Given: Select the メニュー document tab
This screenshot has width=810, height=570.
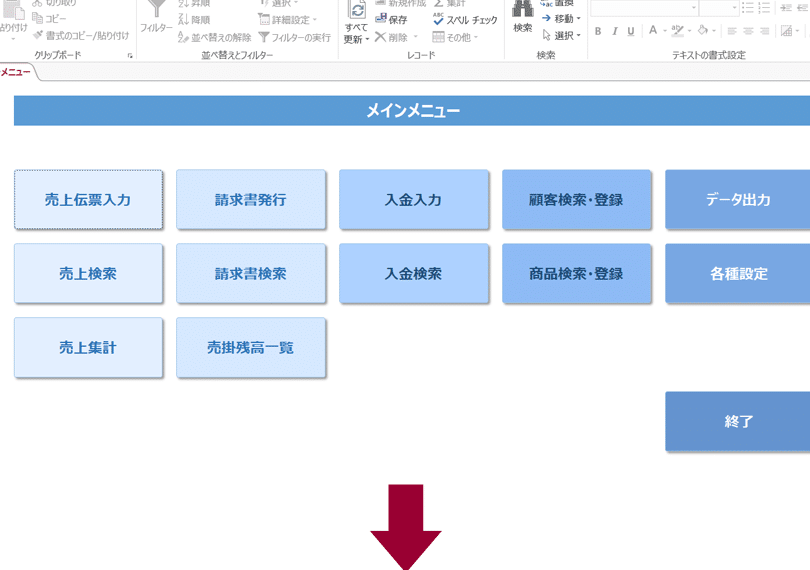Looking at the screenshot, I should [x=16, y=72].
